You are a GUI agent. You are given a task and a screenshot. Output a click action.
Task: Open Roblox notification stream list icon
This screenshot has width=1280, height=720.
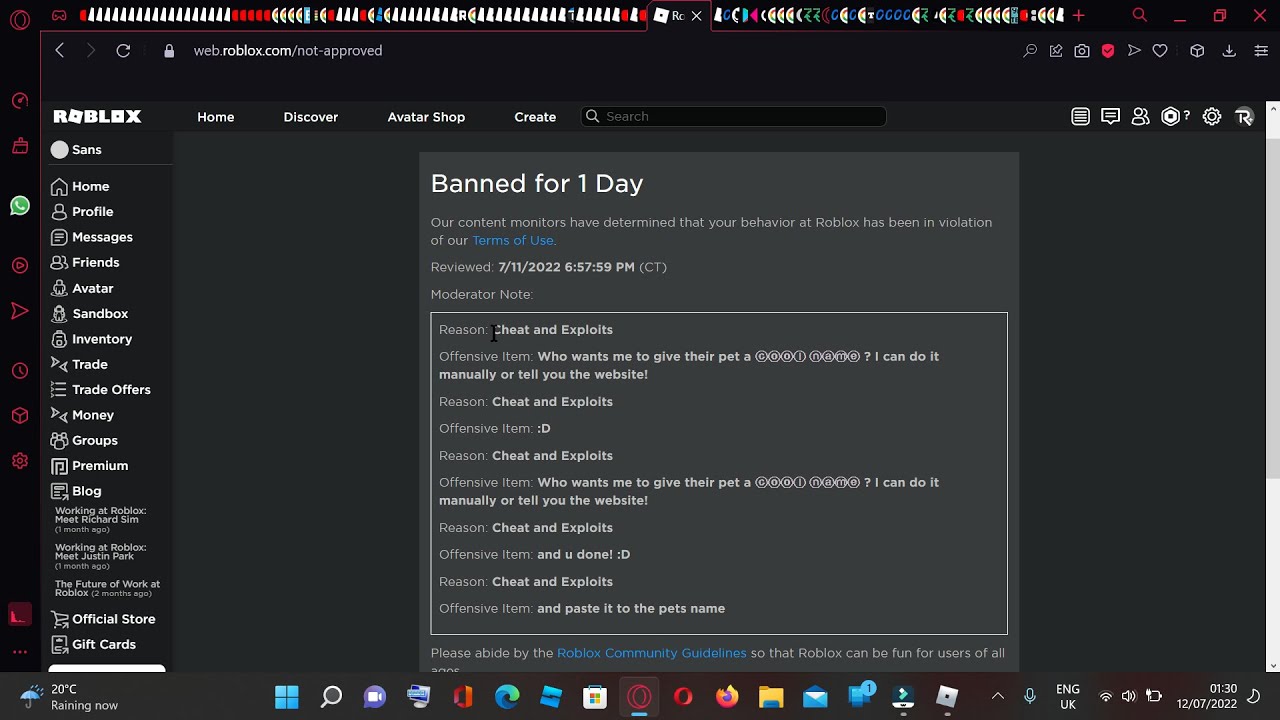tap(1080, 117)
